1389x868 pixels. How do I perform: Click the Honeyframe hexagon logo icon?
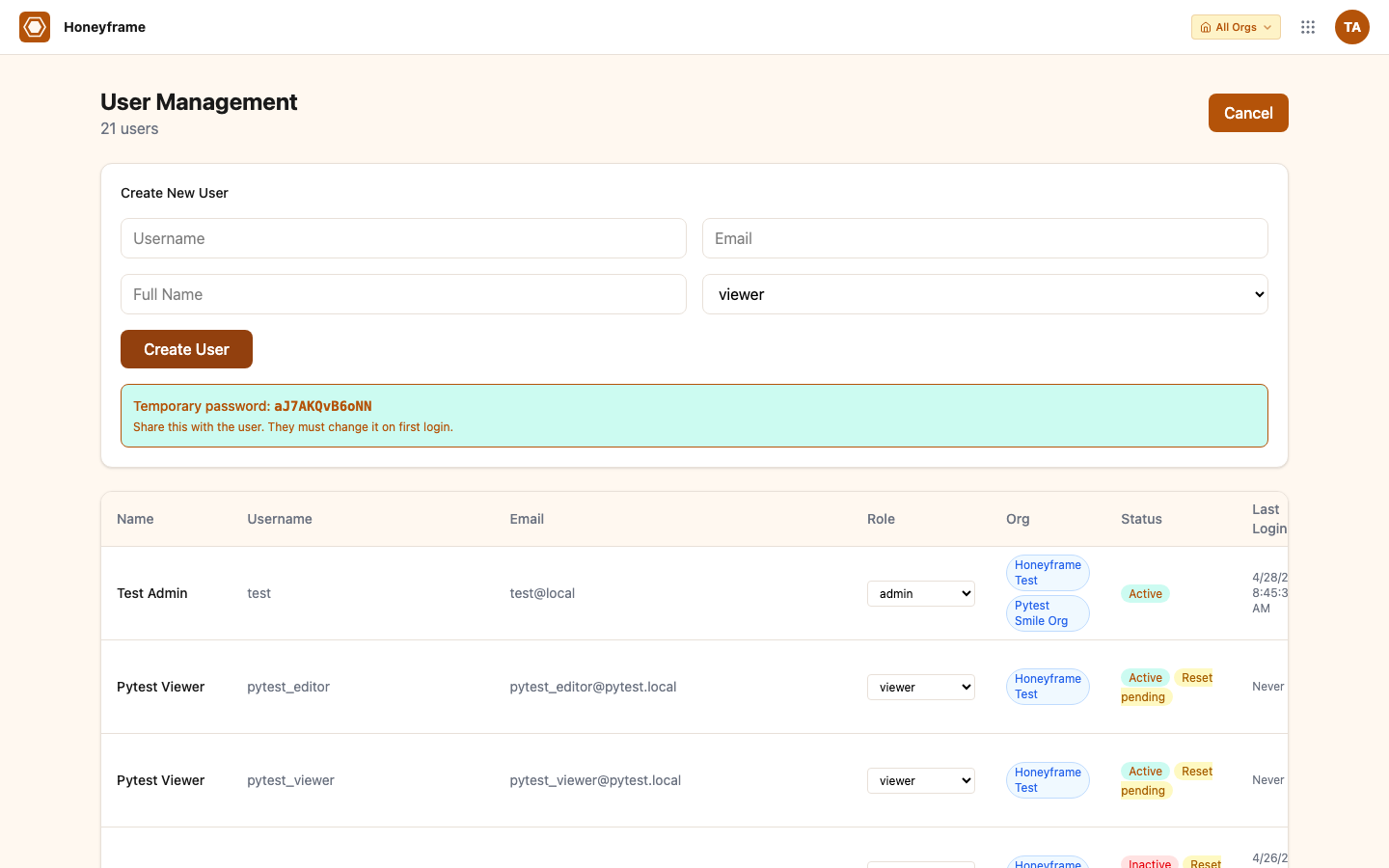click(x=35, y=27)
